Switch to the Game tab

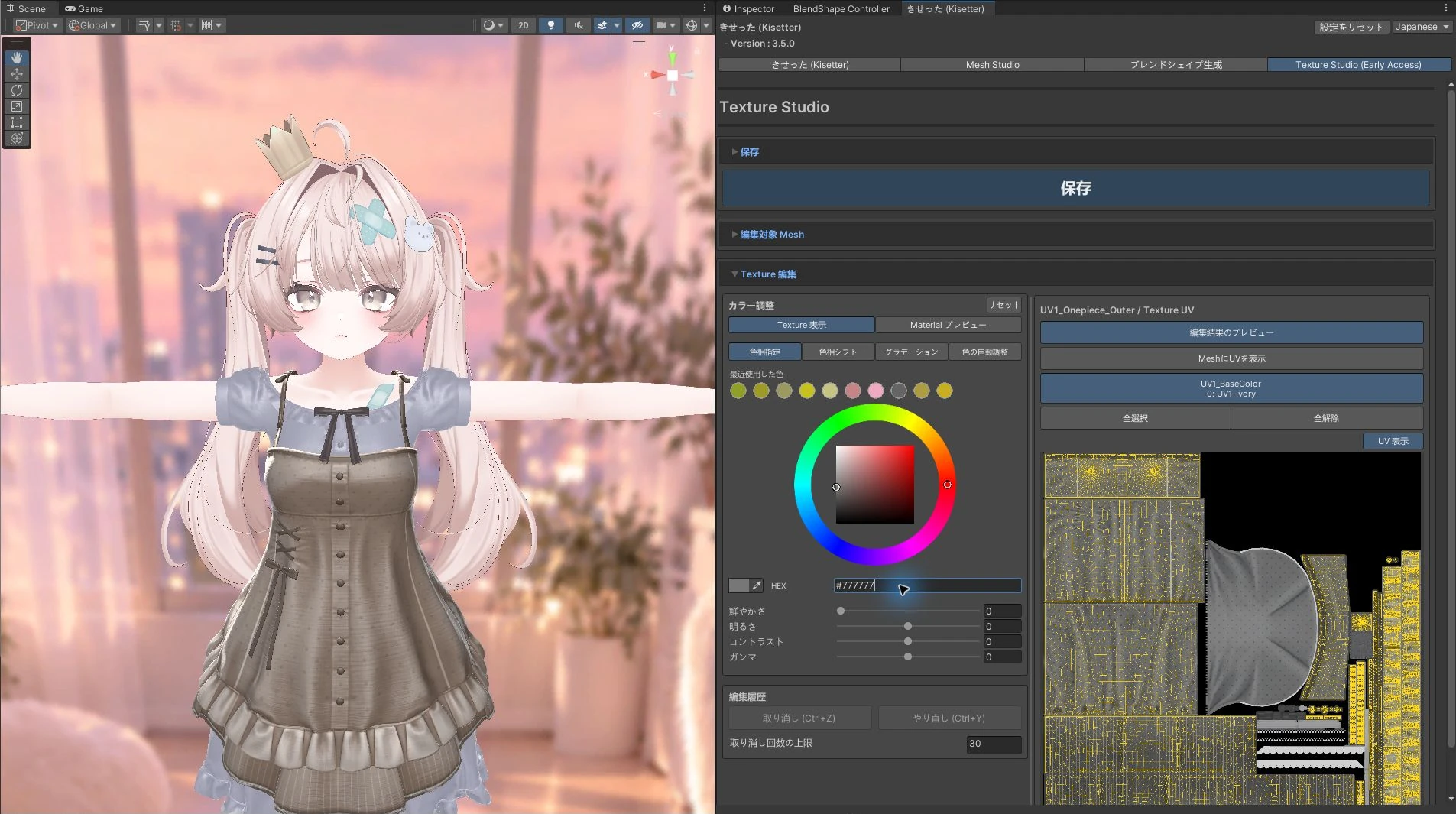(84, 8)
